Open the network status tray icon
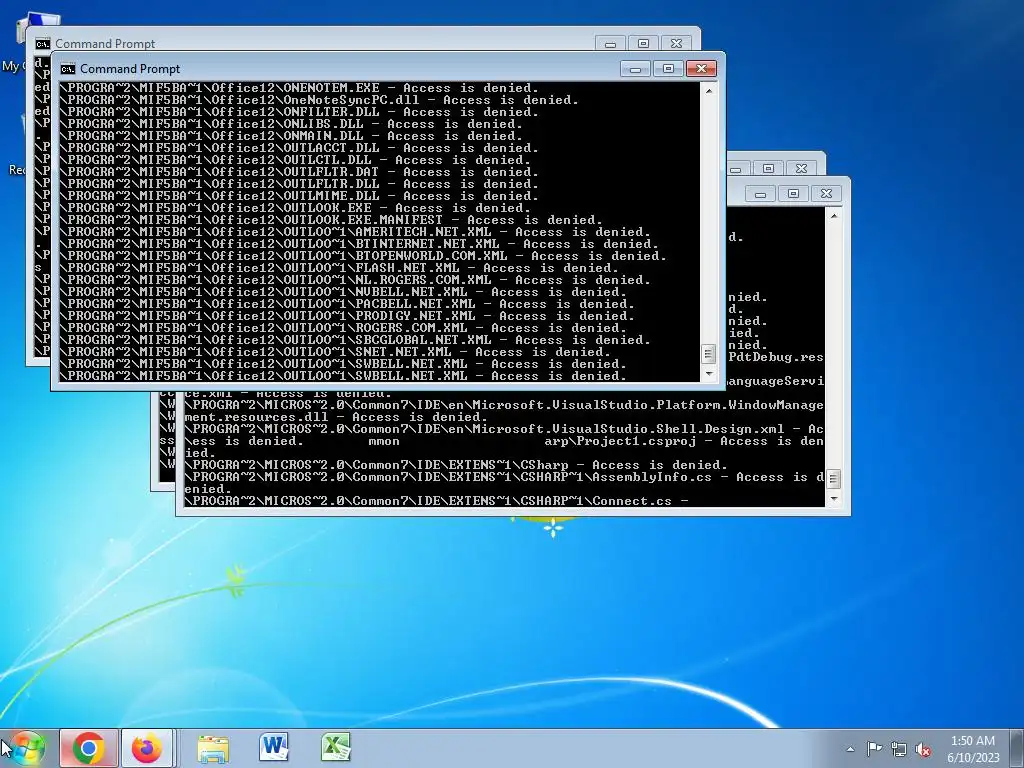The height and width of the screenshot is (768, 1024). click(899, 749)
